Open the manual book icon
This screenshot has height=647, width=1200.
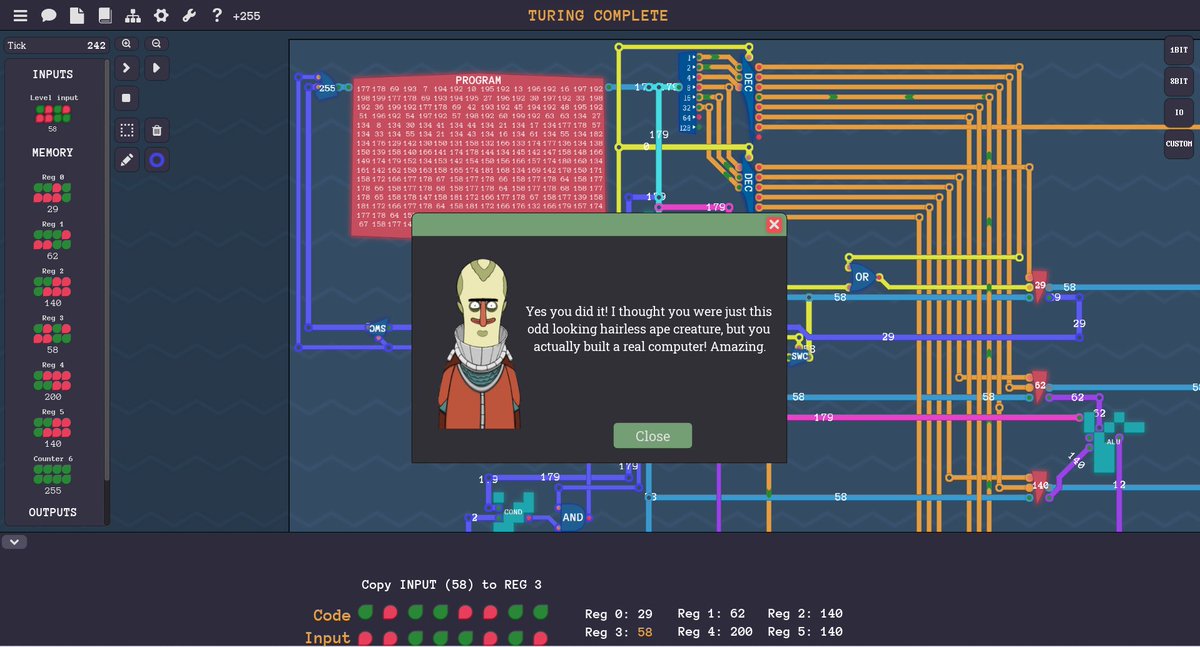pyautogui.click(x=104, y=16)
